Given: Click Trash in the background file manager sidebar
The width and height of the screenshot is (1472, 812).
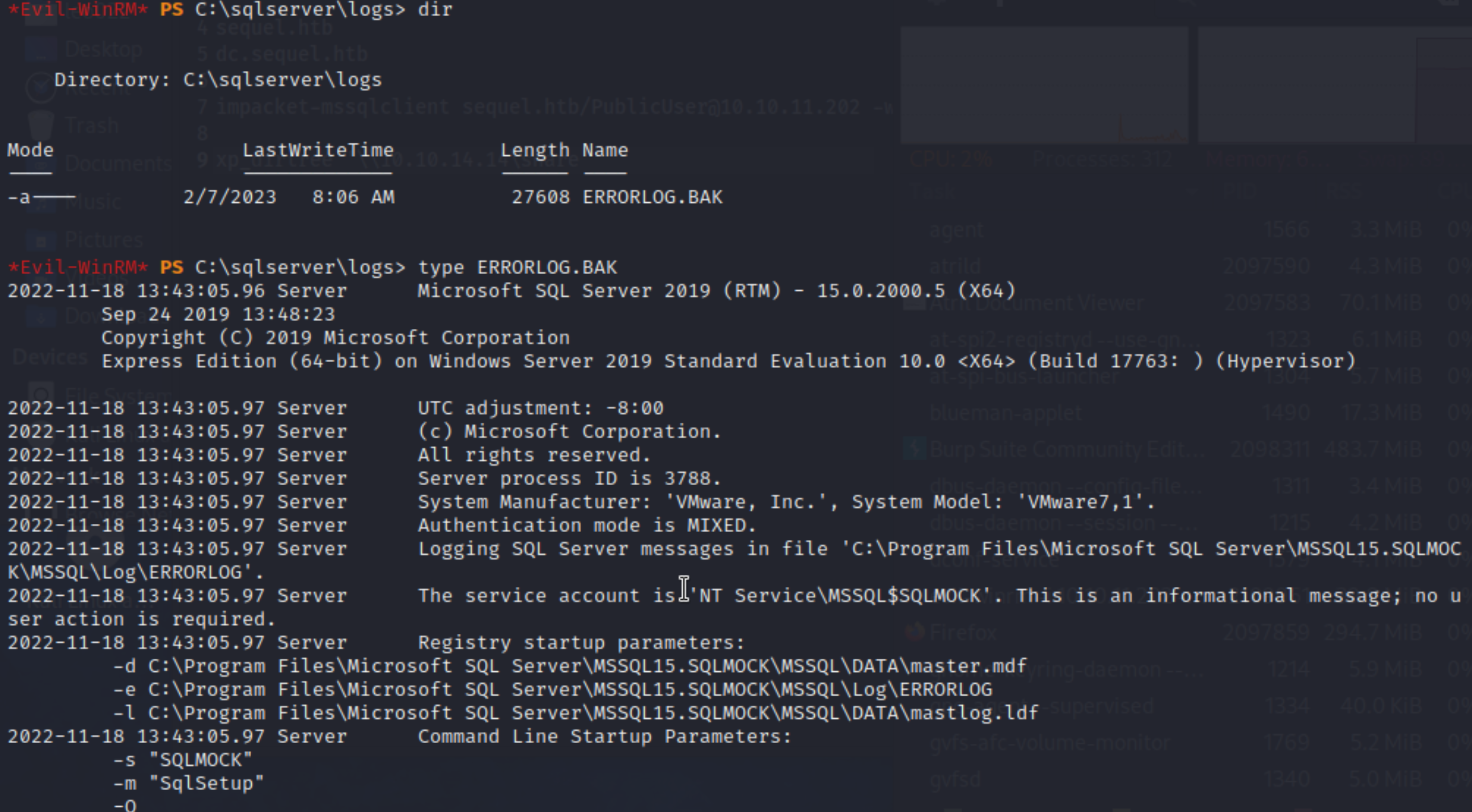Looking at the screenshot, I should tap(75, 125).
